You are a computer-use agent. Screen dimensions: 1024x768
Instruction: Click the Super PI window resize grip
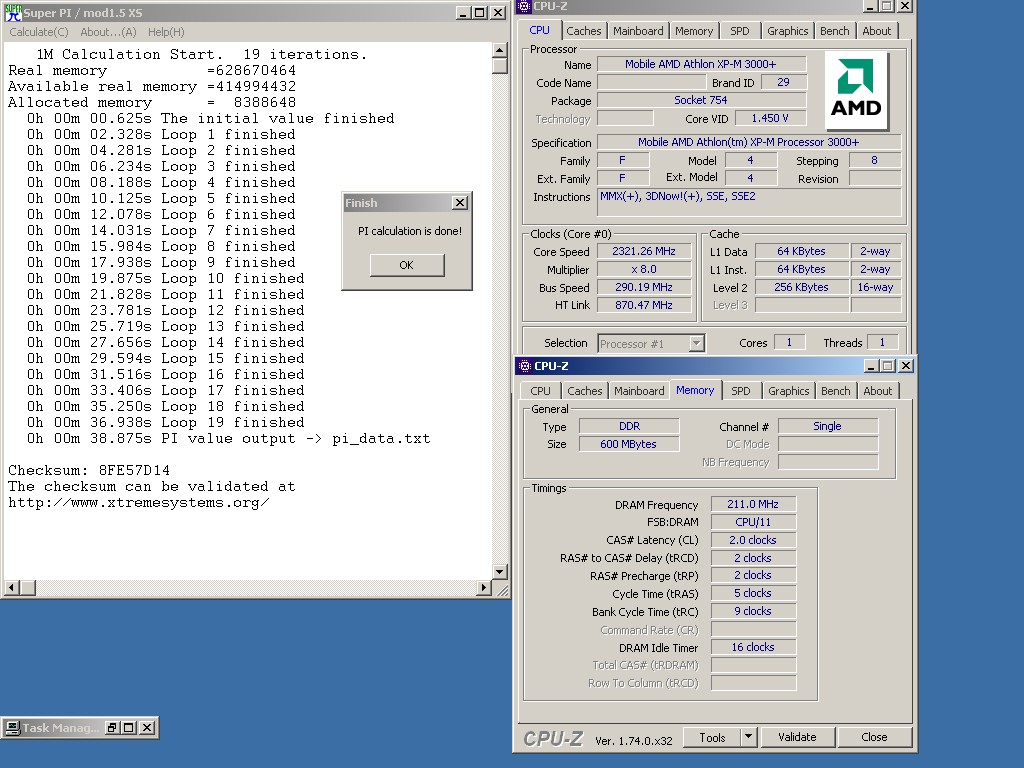pyautogui.click(x=502, y=590)
